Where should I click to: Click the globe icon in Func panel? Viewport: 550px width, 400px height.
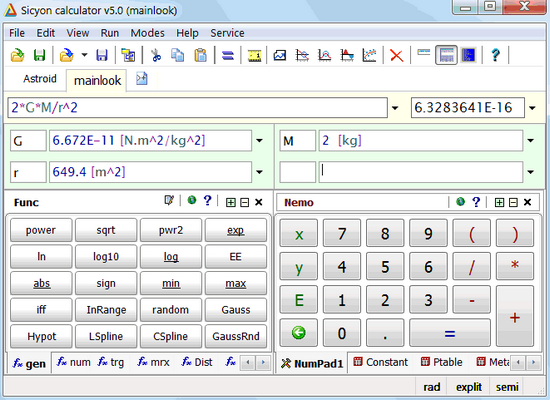coord(192,200)
